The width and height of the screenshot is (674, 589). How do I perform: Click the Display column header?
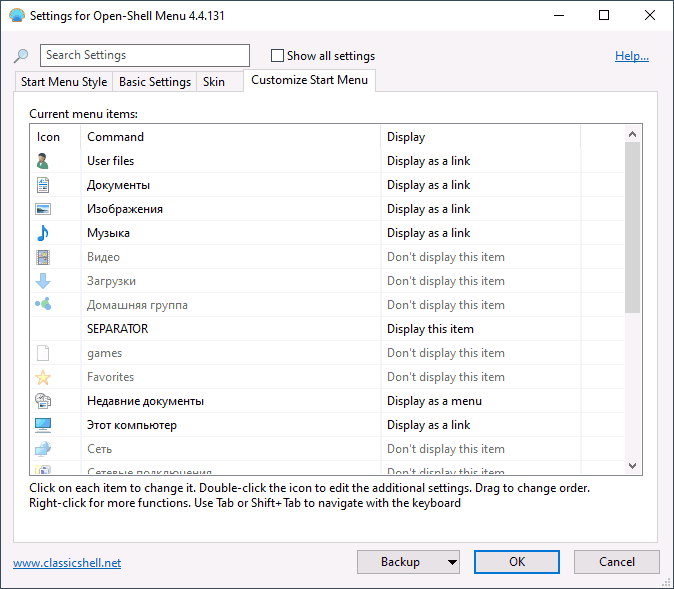[x=480, y=137]
